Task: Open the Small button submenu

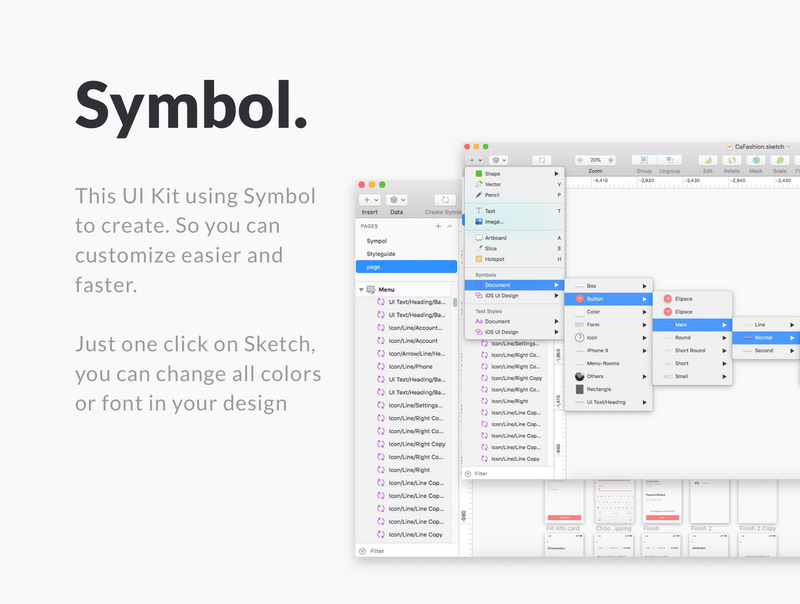Action: (x=692, y=376)
